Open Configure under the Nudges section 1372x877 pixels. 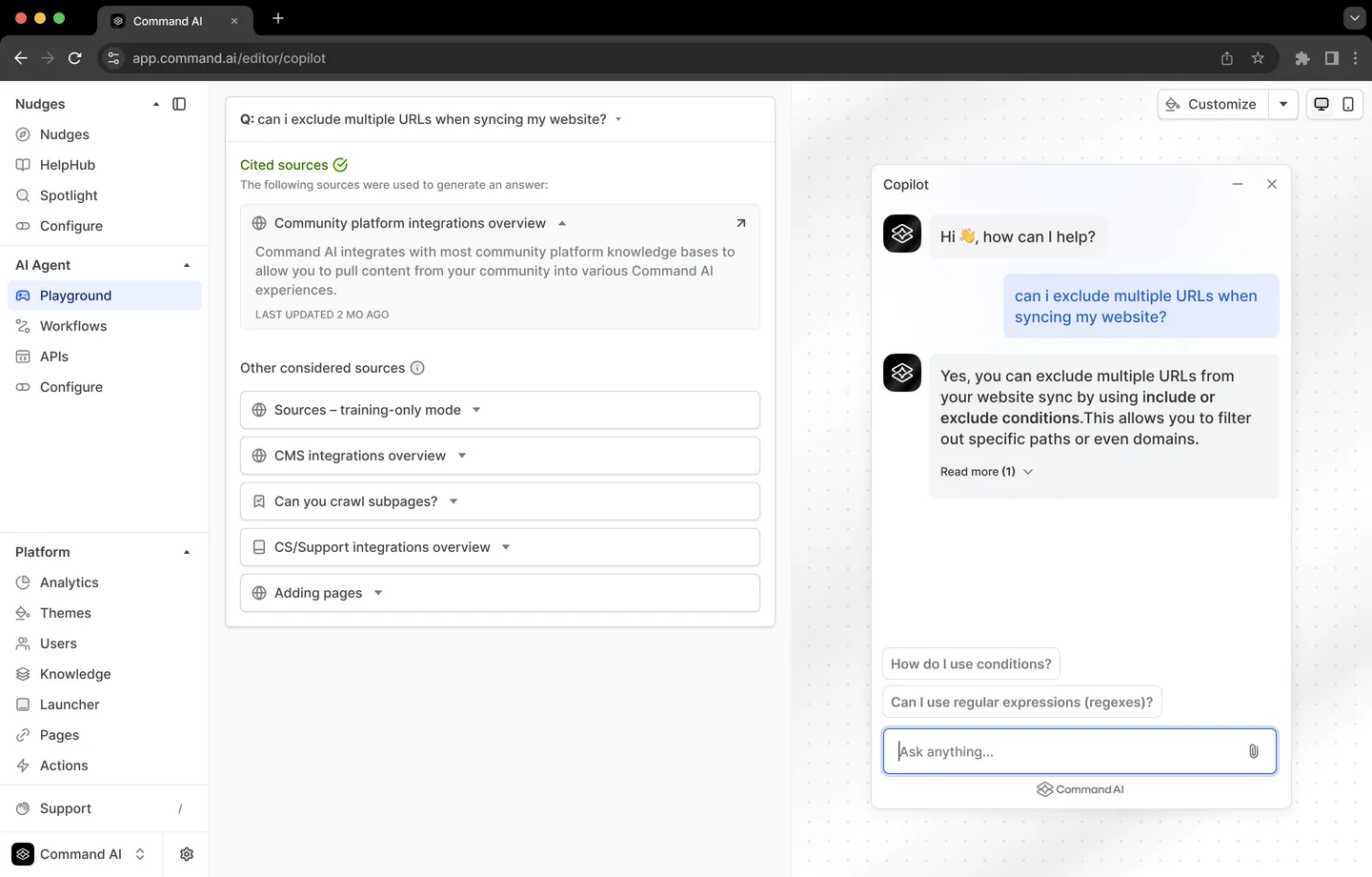click(105, 226)
